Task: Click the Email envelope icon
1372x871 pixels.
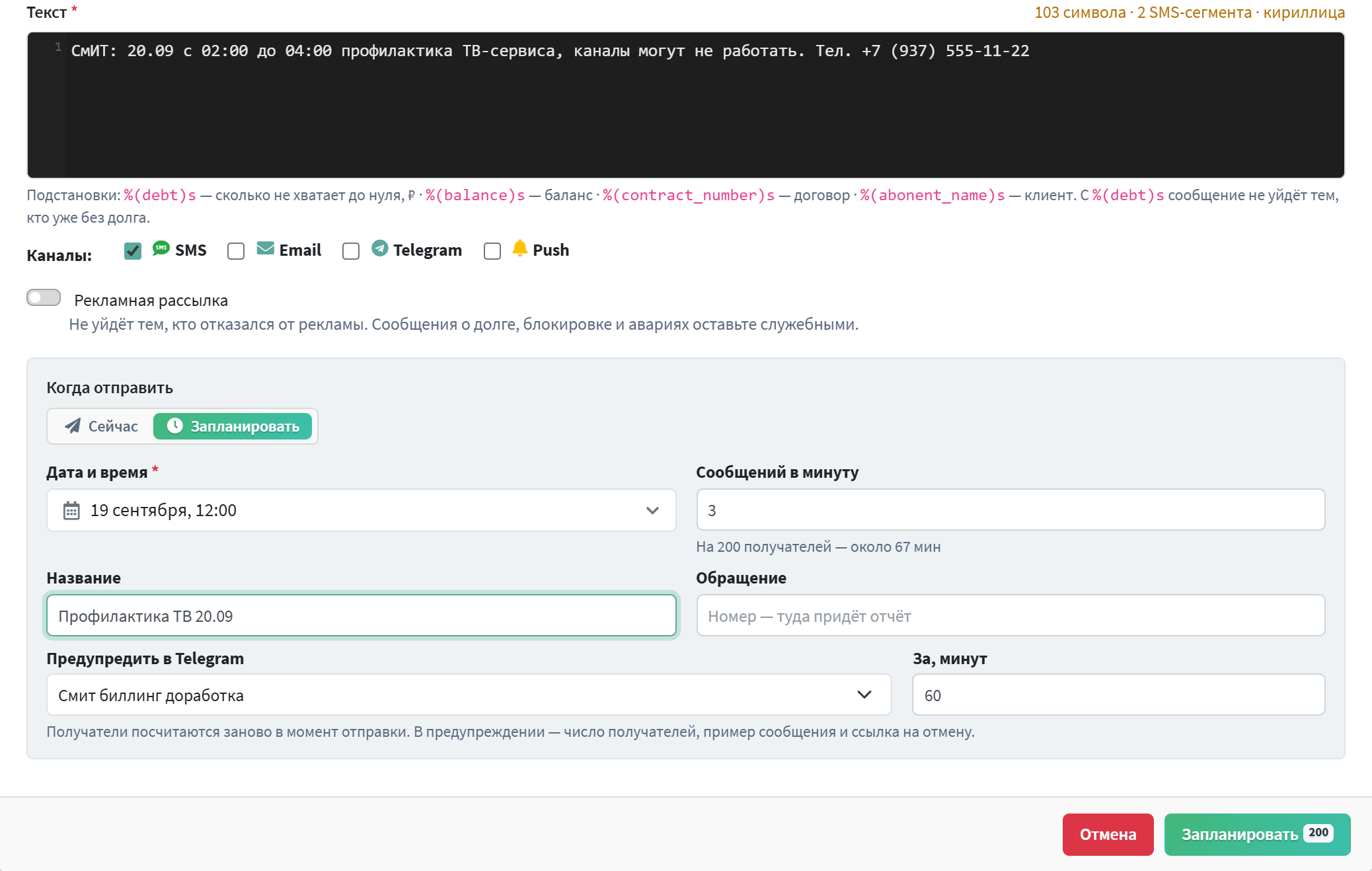Action: (x=265, y=248)
